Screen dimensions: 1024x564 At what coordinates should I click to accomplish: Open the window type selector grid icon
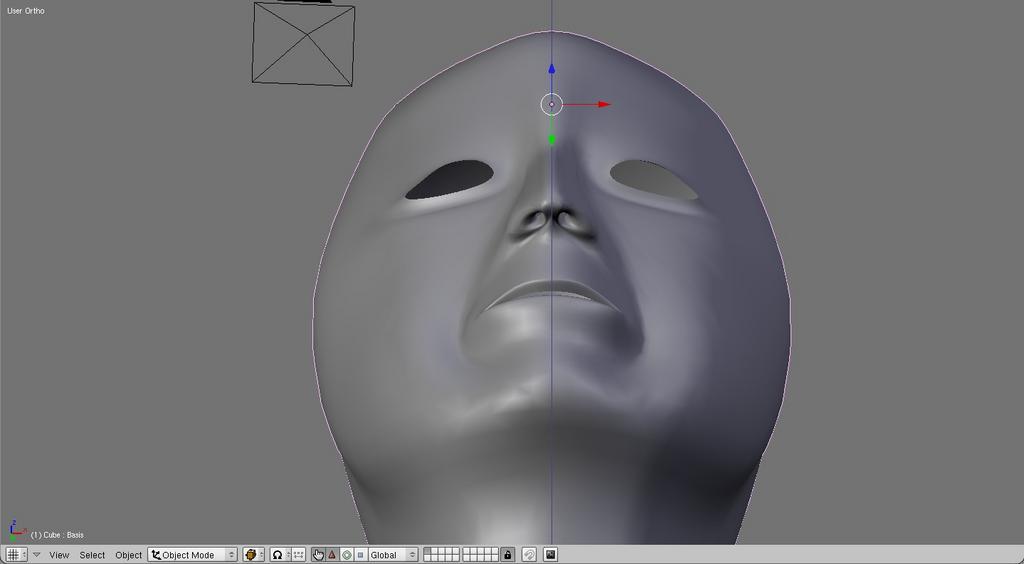click(x=16, y=555)
